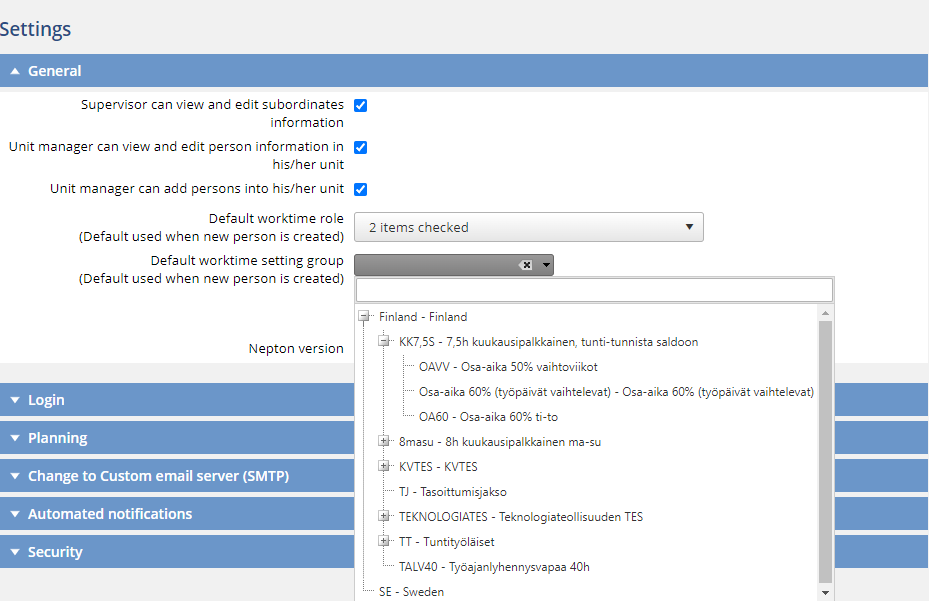Image resolution: width=929 pixels, height=601 pixels.
Task: Select TALV40 Työajanlyhennysvapaa 40h item
Action: (494, 567)
